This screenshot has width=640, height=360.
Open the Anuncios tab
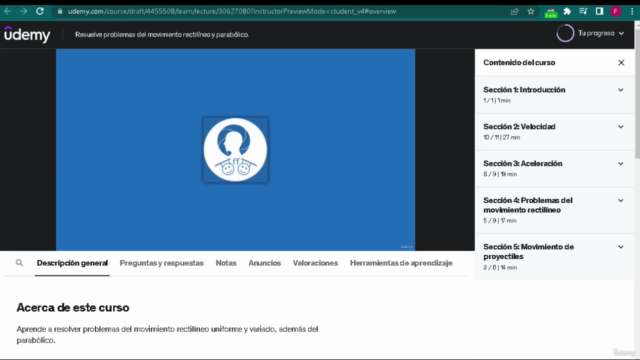[264, 263]
